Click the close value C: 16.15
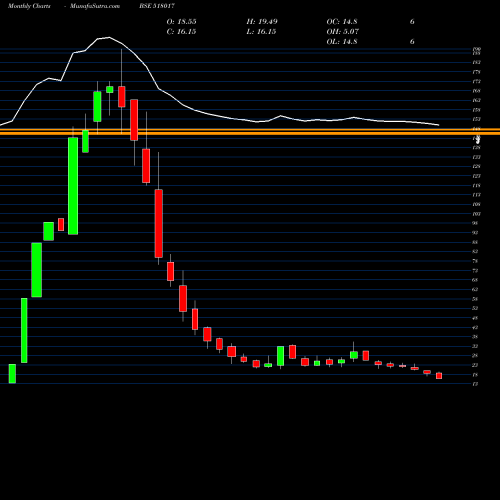The height and width of the screenshot is (500, 500). click(x=182, y=32)
